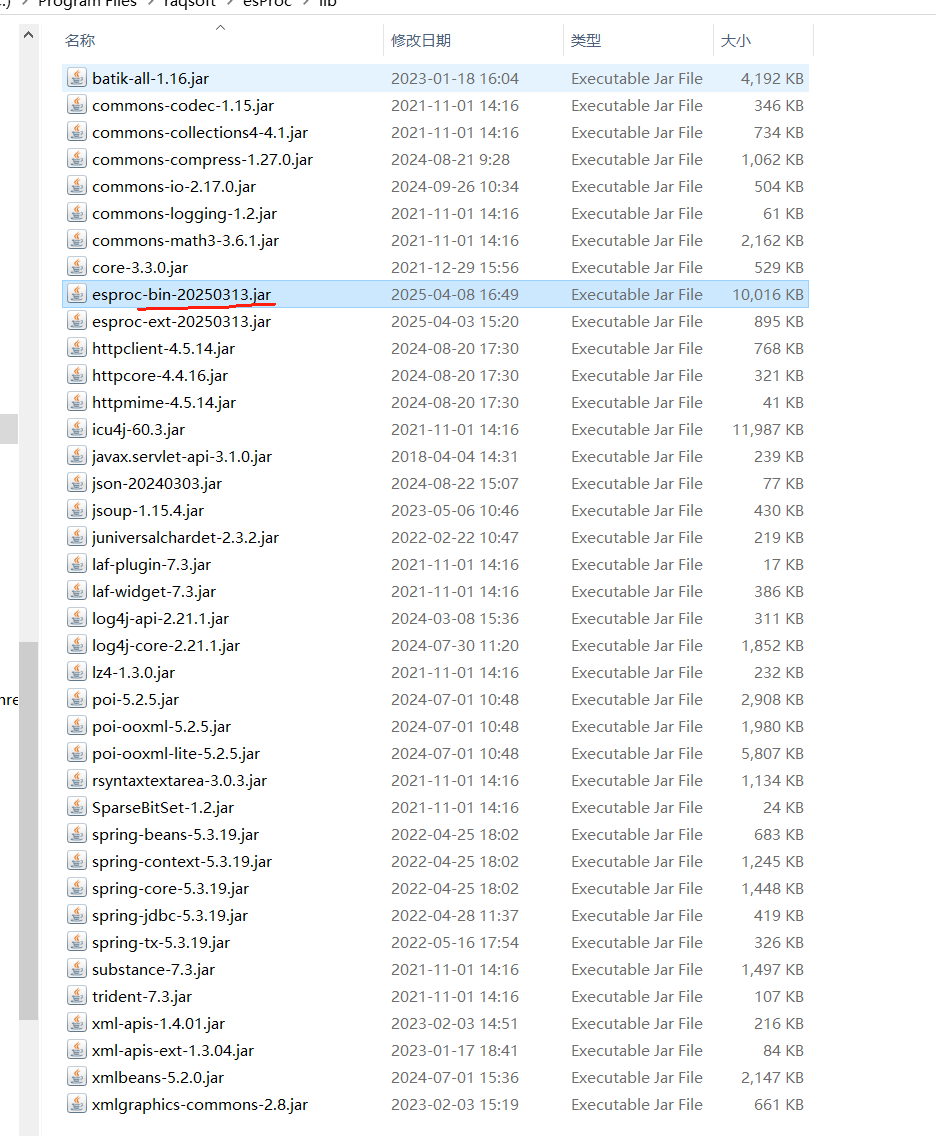This screenshot has width=936, height=1136.
Task: Select file name poi-5.2.5.jar
Action: pos(135,699)
